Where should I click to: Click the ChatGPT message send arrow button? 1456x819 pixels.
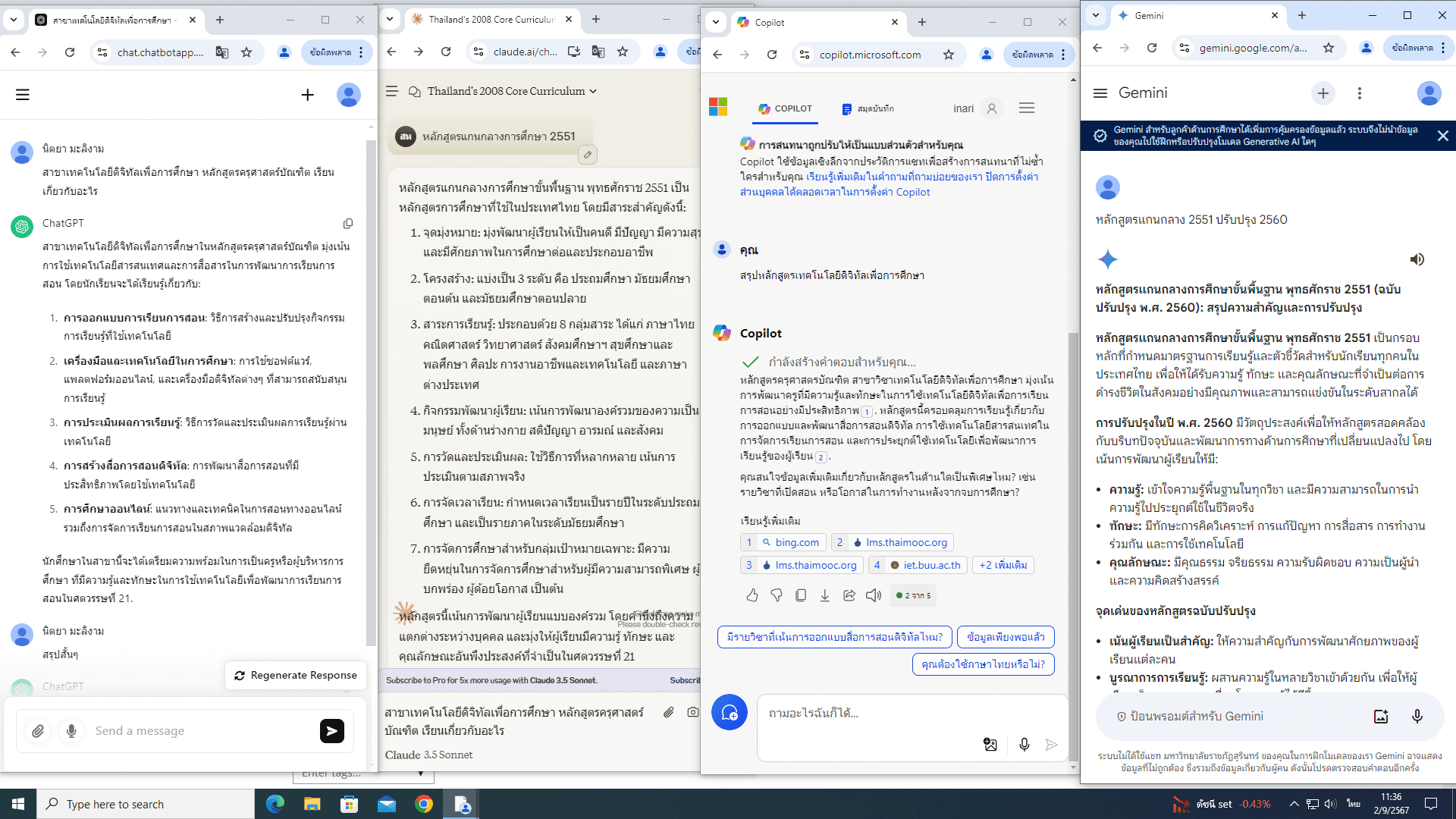click(331, 731)
